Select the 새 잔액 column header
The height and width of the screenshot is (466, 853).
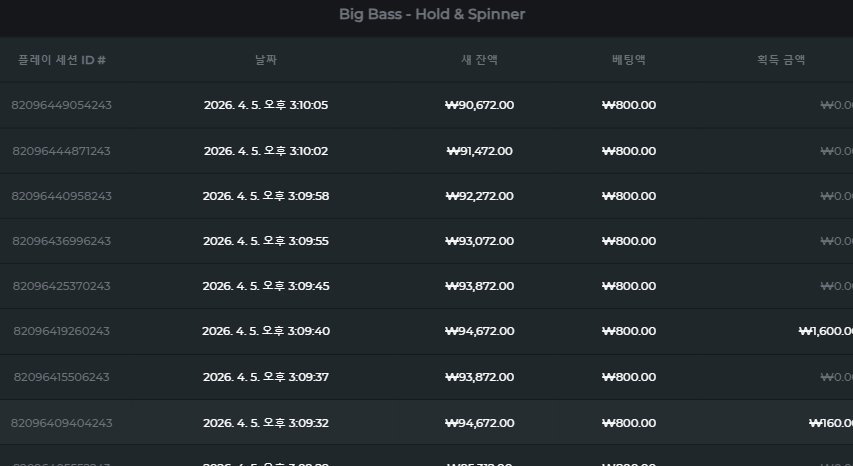click(x=479, y=60)
